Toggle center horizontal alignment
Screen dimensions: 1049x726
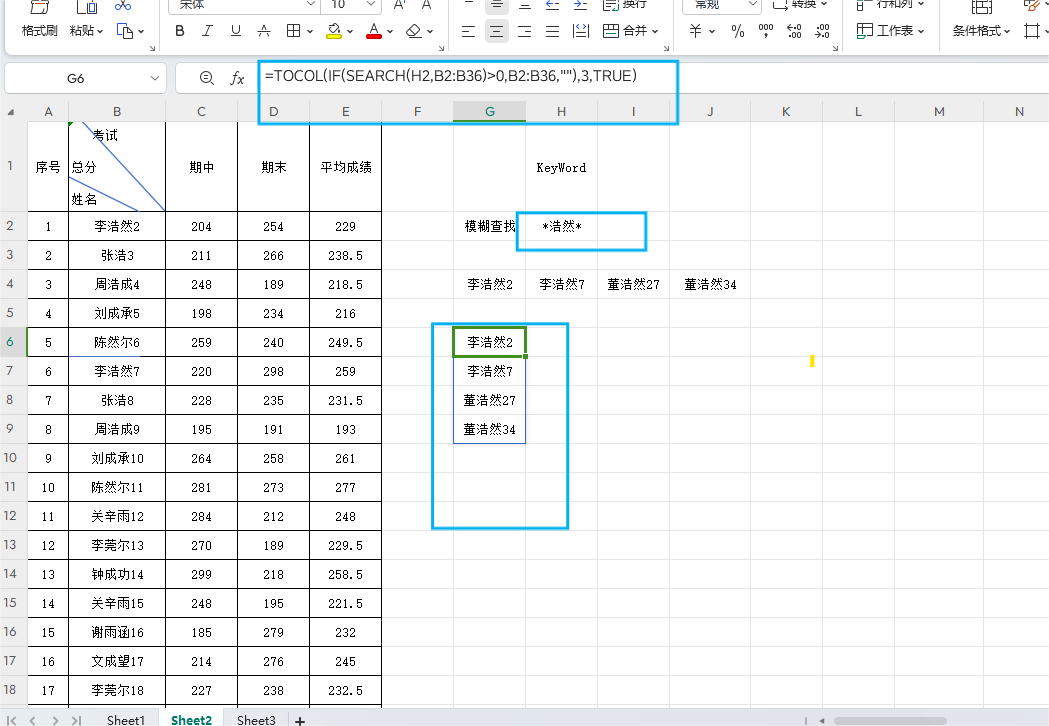click(x=496, y=31)
